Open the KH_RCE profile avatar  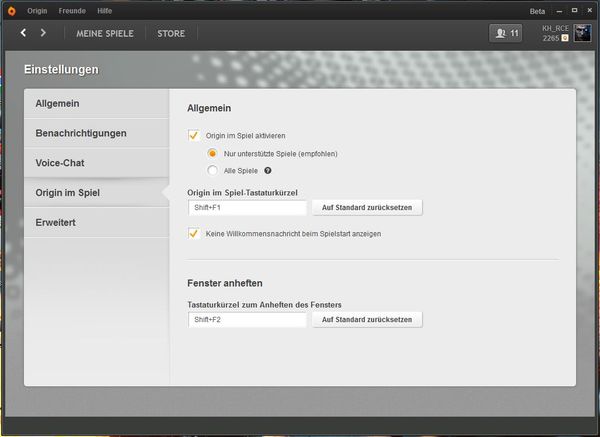tap(582, 33)
